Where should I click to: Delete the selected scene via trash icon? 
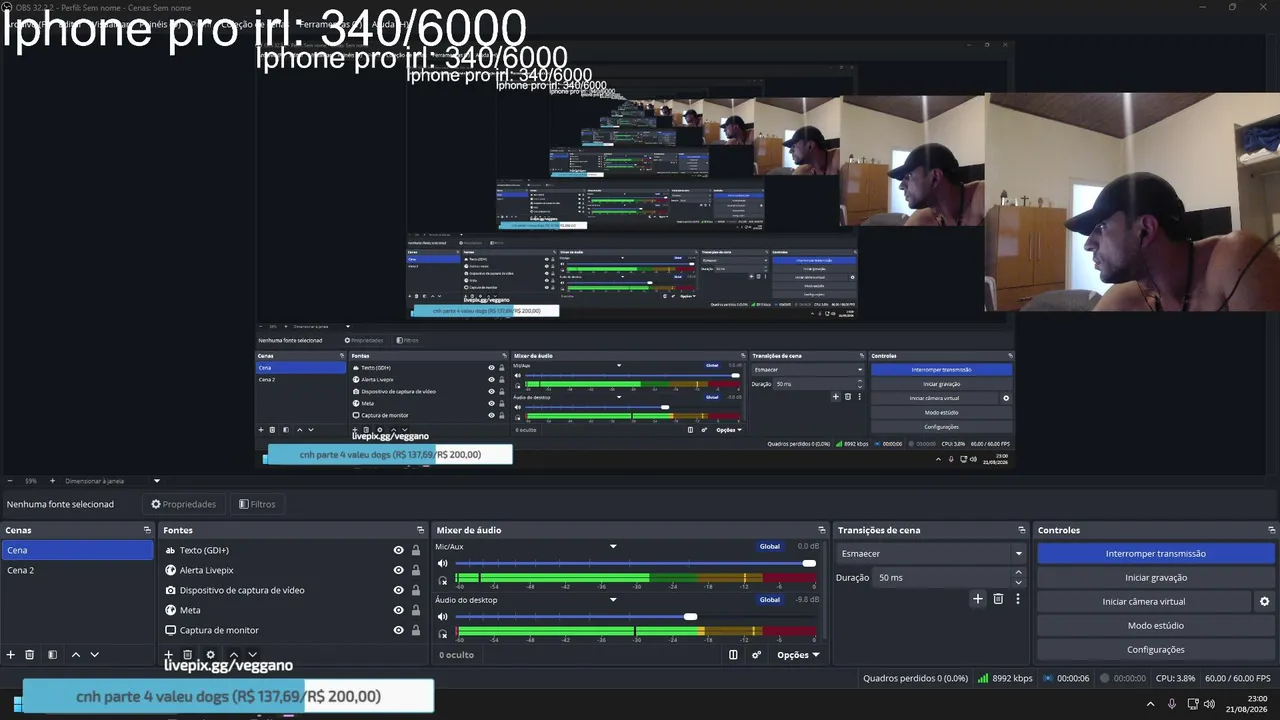pyautogui.click(x=30, y=655)
